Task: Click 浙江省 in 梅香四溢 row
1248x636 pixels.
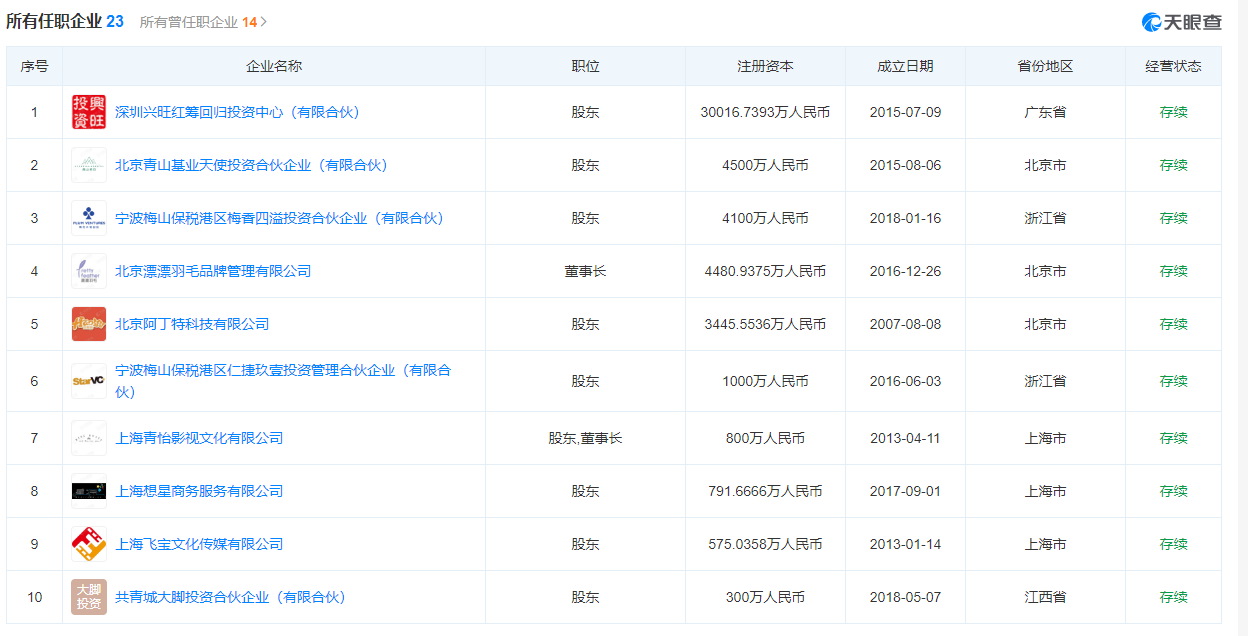Action: (1045, 218)
